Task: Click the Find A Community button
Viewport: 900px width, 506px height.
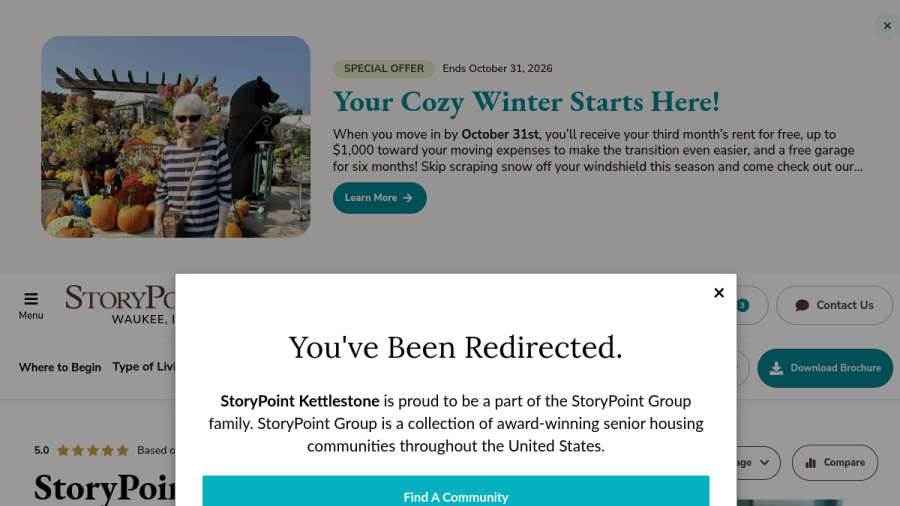Action: coord(456,491)
